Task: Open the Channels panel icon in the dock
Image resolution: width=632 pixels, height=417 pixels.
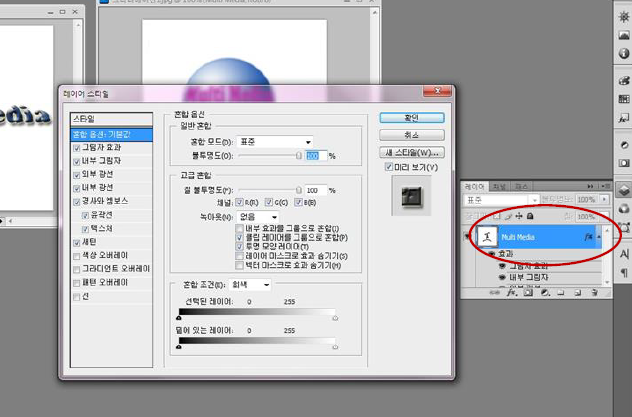Action: pyautogui.click(x=624, y=208)
